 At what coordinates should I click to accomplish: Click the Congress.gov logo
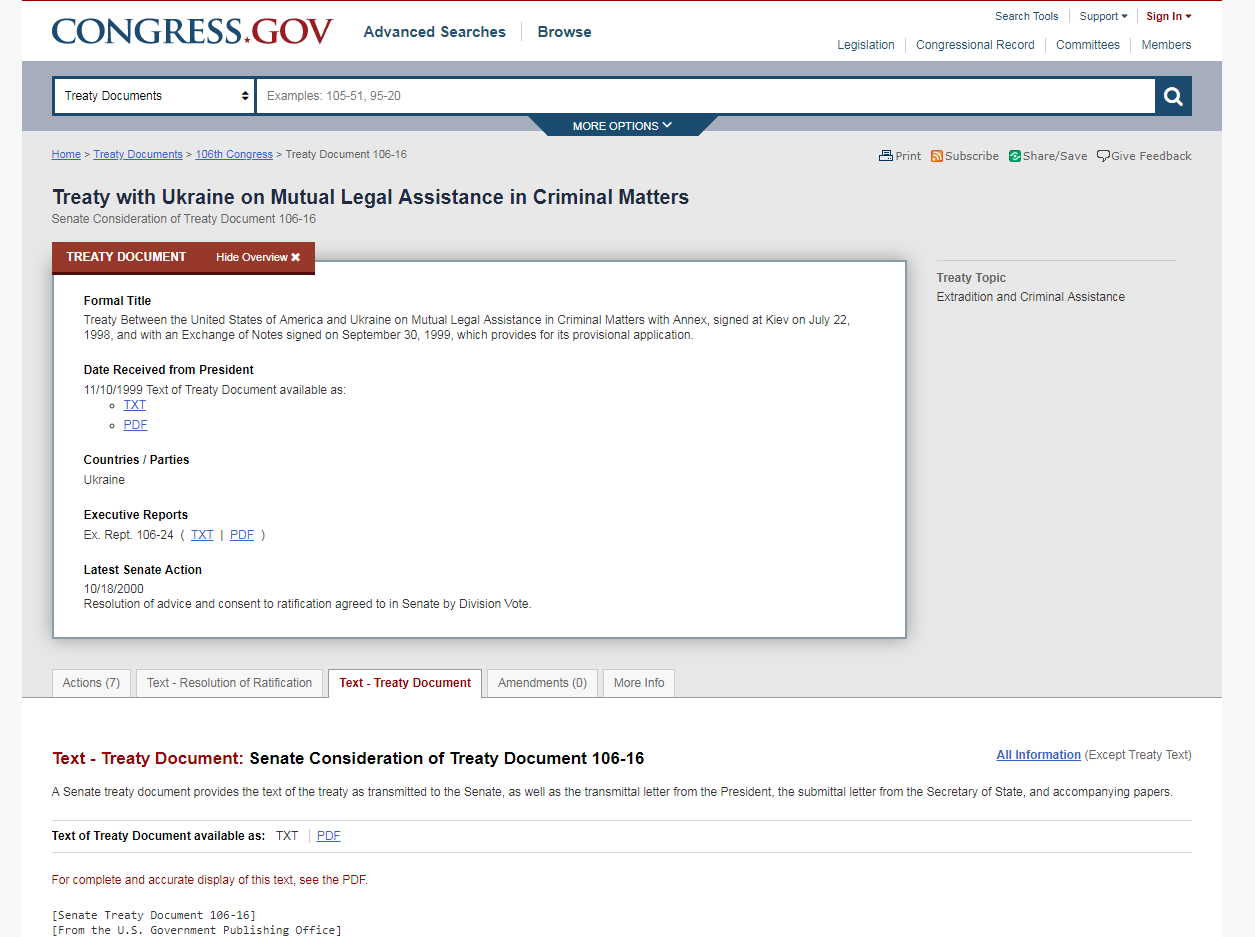pyautogui.click(x=192, y=31)
